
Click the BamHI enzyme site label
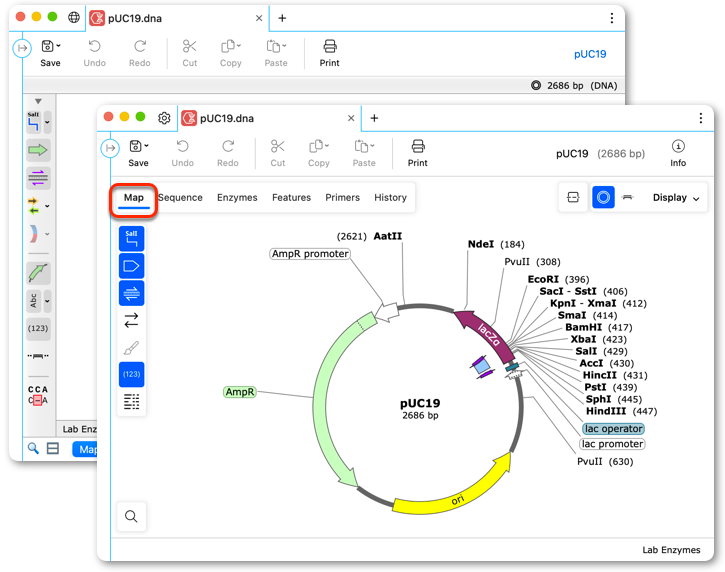tap(584, 327)
